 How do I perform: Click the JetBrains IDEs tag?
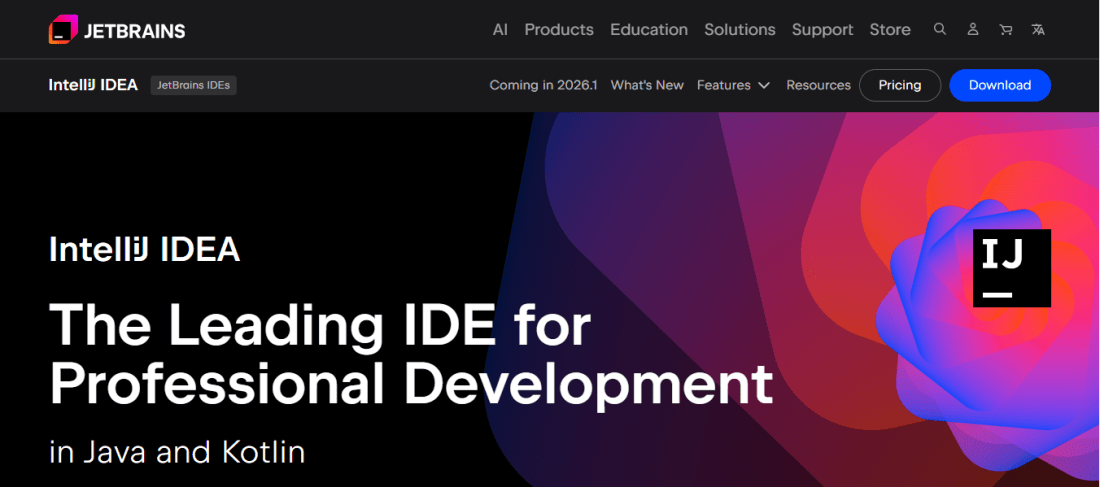194,85
